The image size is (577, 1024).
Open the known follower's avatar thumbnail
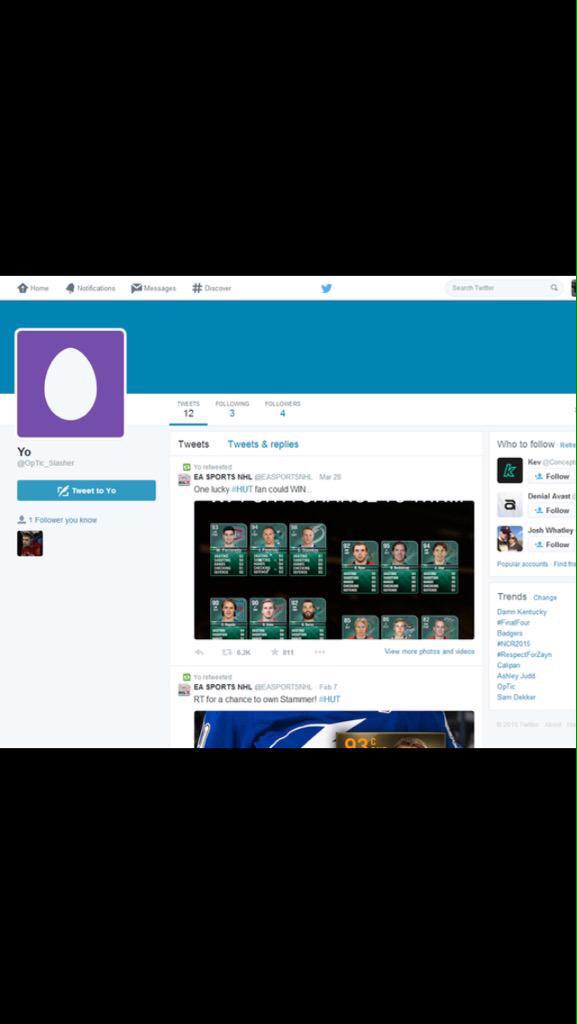click(x=30, y=543)
